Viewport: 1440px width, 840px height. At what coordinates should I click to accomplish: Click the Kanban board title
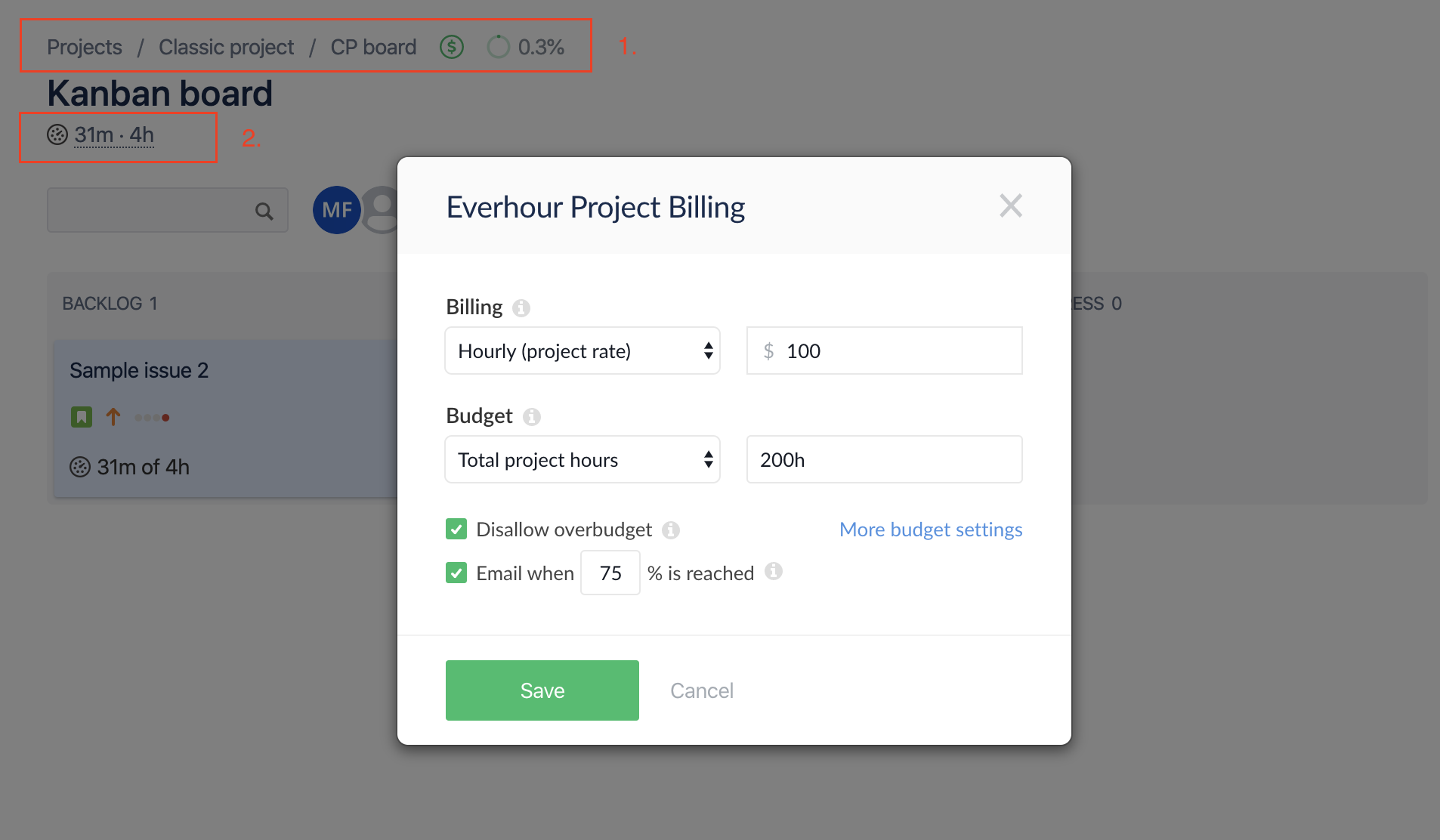coord(159,94)
